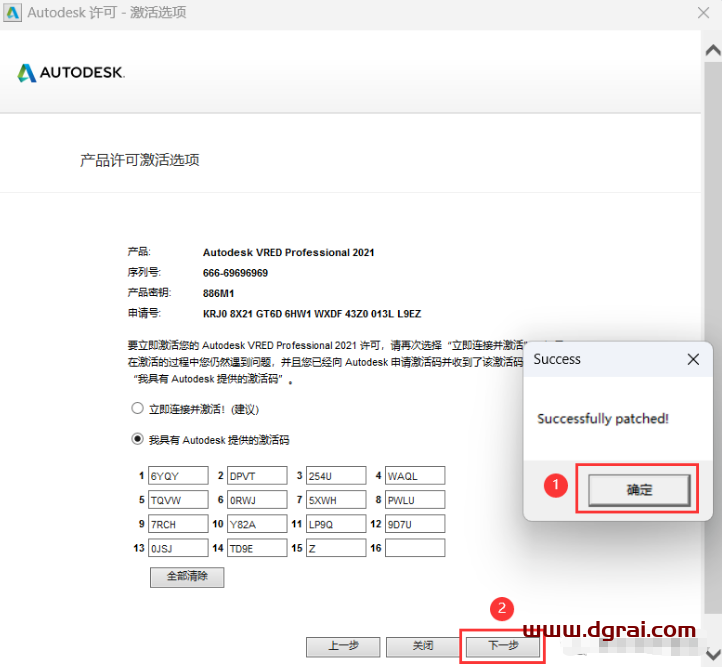
Task: Click the 关闭 button at the bottom
Action: click(x=423, y=646)
